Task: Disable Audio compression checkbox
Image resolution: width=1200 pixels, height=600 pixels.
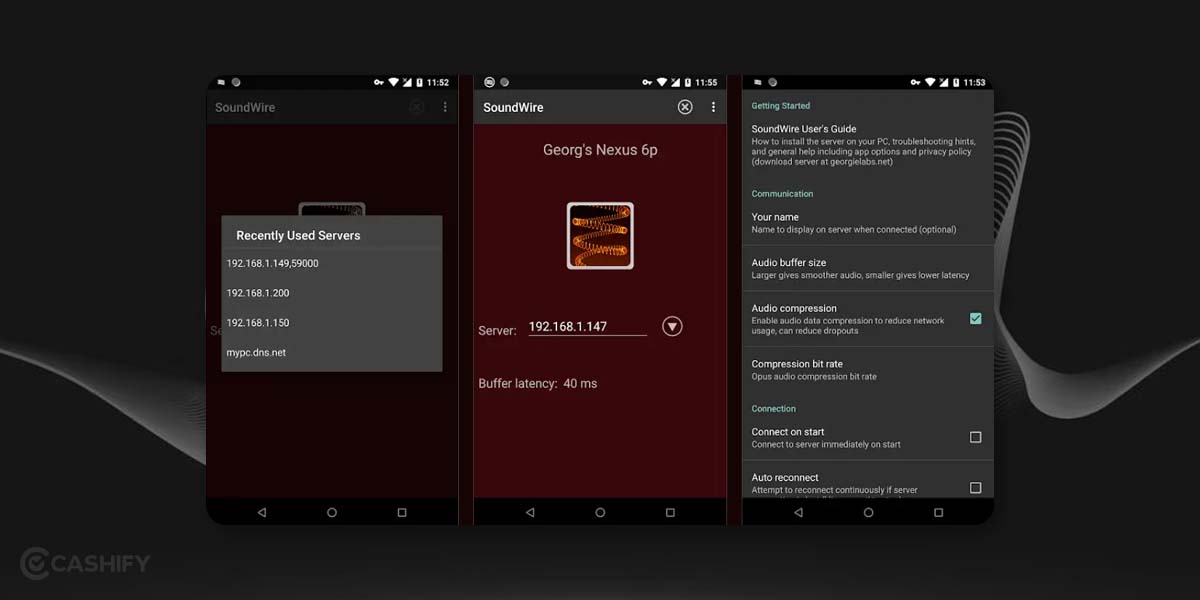Action: click(x=975, y=318)
